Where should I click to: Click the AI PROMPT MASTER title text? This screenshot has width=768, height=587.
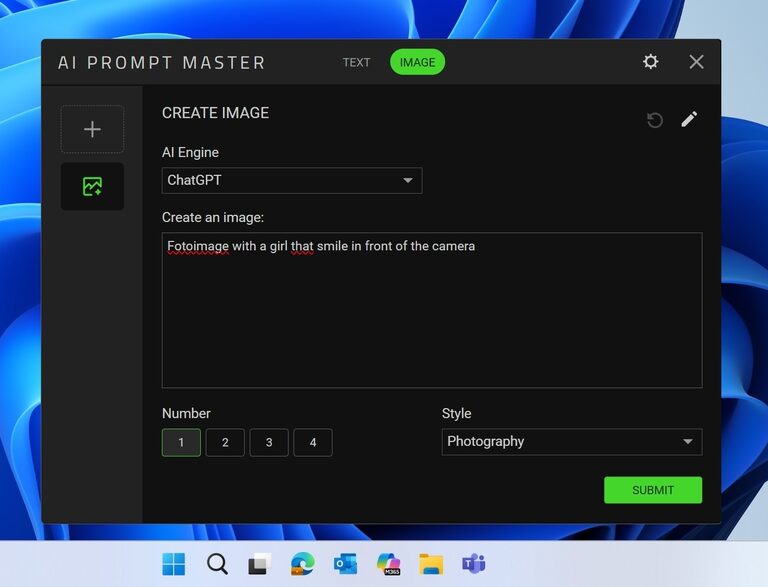tap(162, 63)
